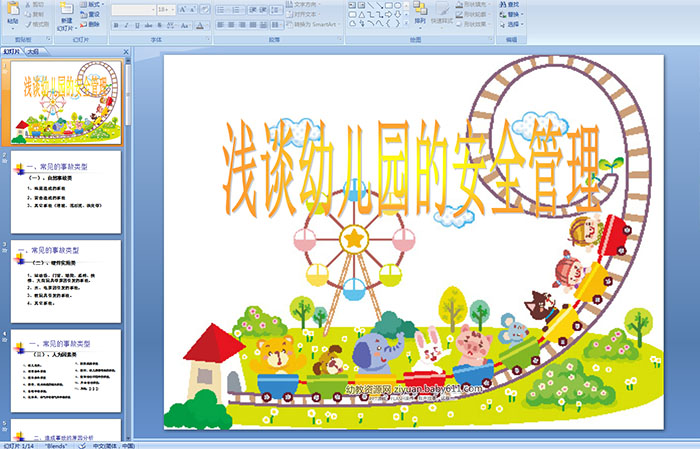Select slide 4 thumbnail (人为因素类)
This screenshot has height=449, width=700.
click(66, 371)
